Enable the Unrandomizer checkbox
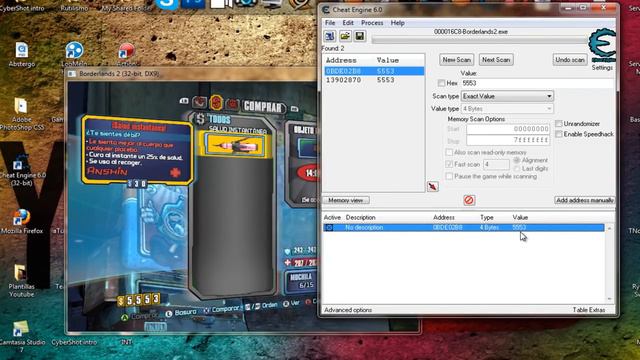 559,123
